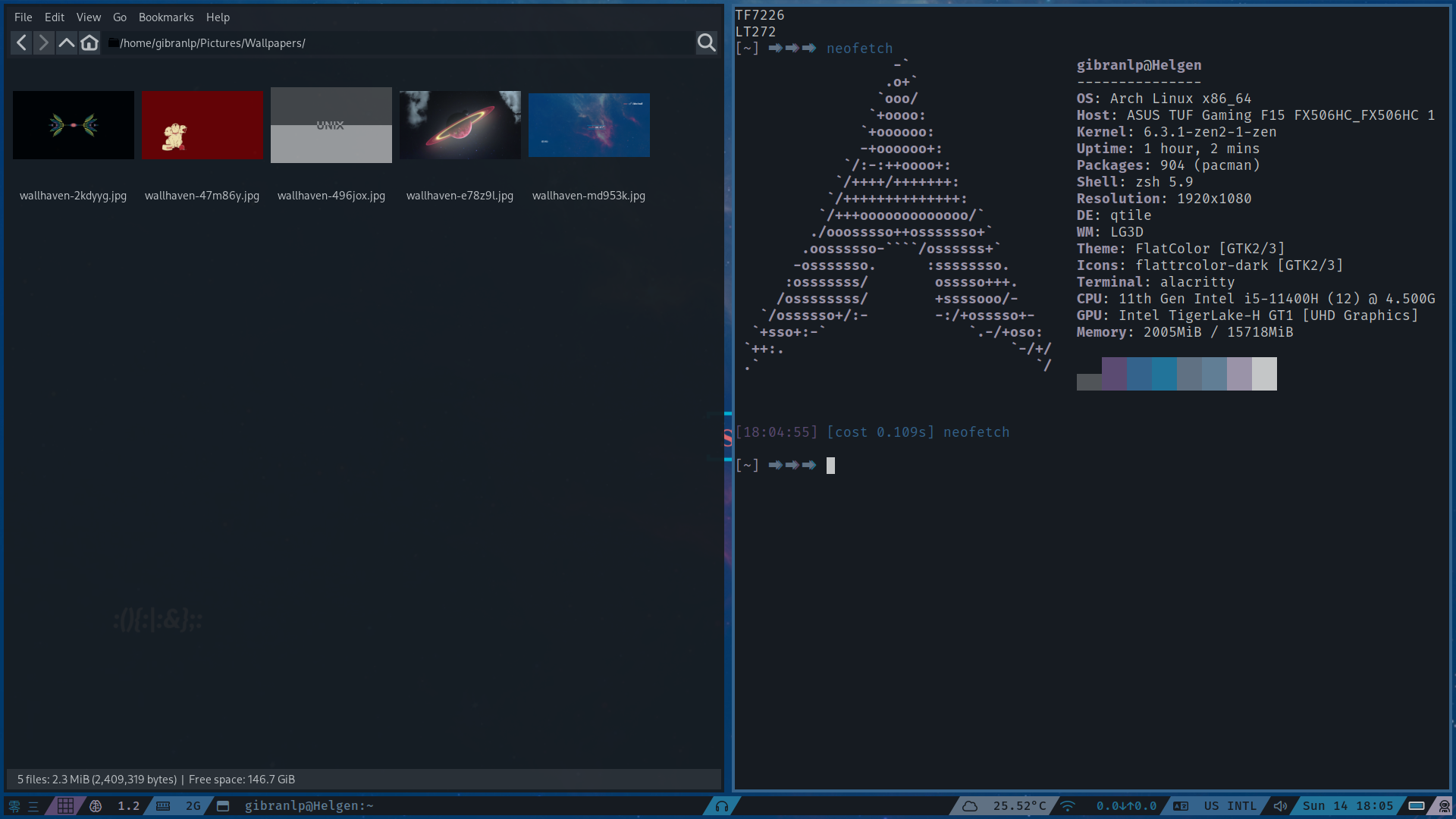The width and height of the screenshot is (1456, 819).
Task: Select the UNIX wallpaper wallhaven-496jox.jpg
Action: [x=331, y=125]
